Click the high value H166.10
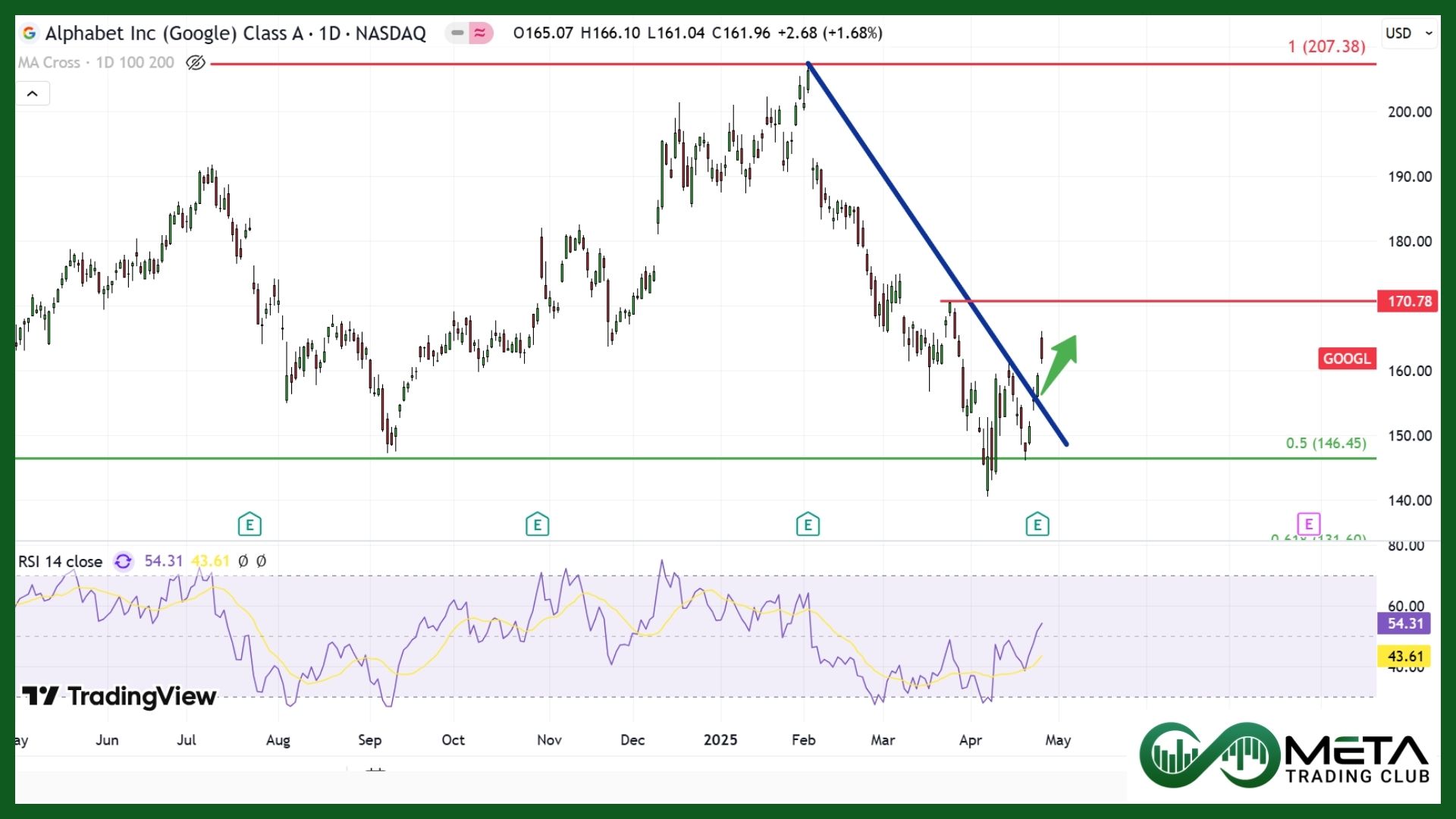 point(610,33)
